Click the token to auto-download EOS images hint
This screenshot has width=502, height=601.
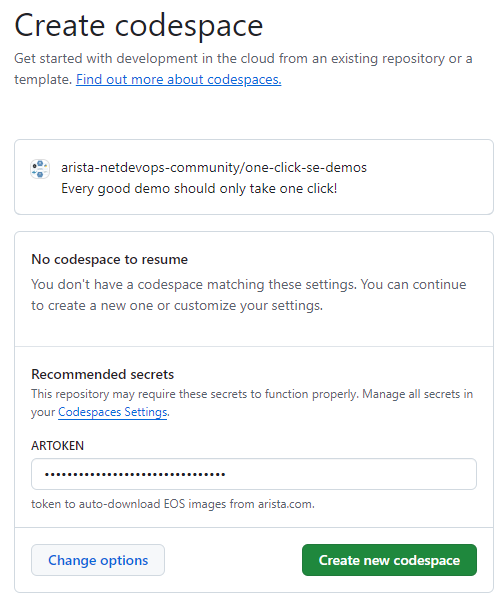pos(173,504)
